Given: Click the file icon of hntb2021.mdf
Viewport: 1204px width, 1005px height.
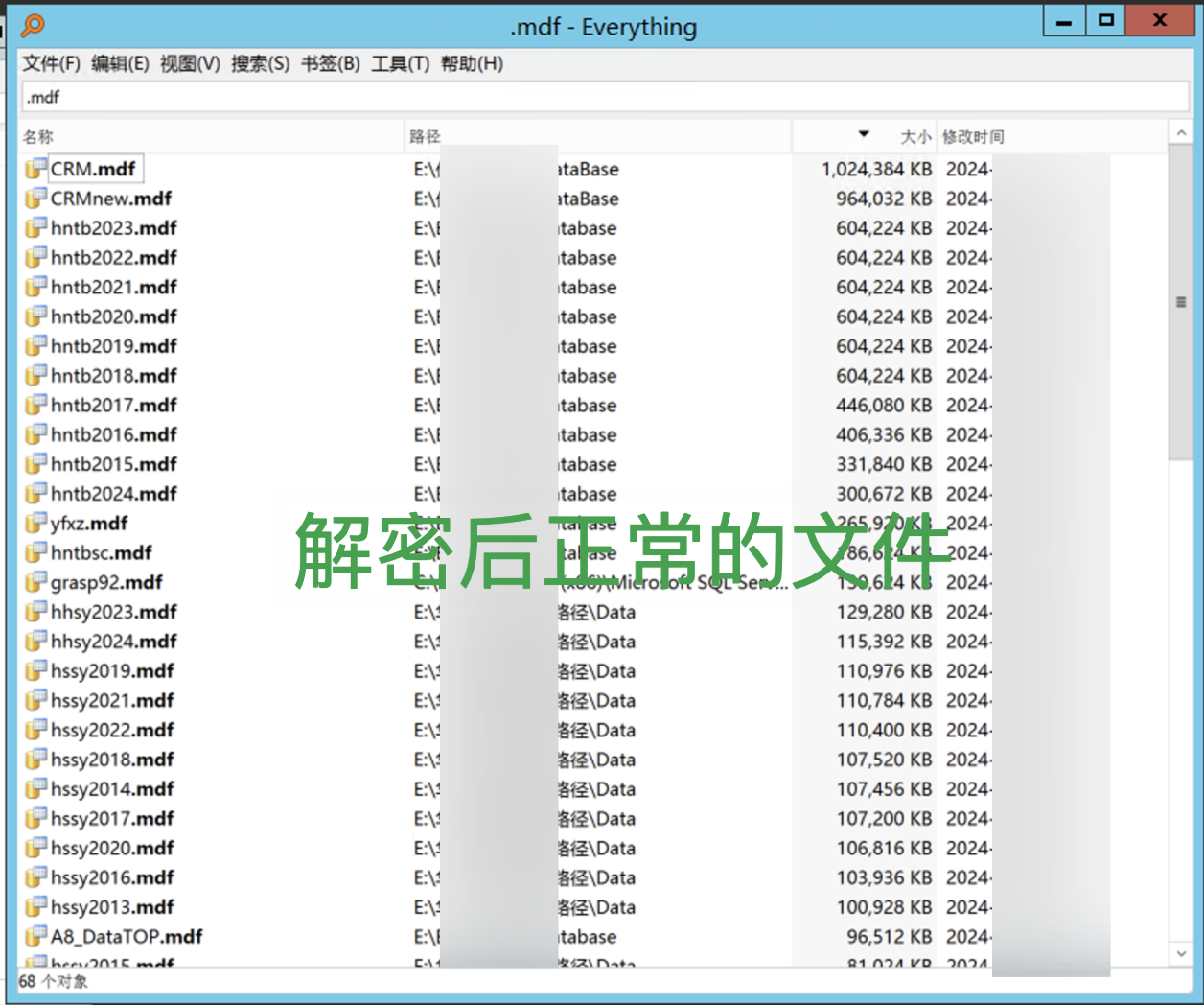Looking at the screenshot, I should click(35, 287).
